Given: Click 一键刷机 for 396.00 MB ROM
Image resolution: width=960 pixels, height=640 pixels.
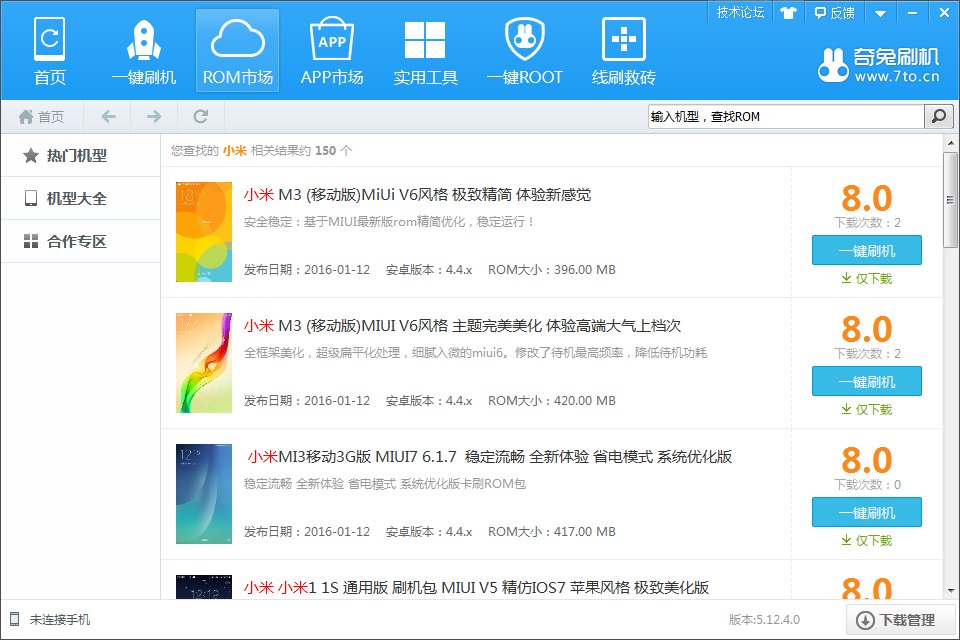Looking at the screenshot, I should tap(866, 250).
